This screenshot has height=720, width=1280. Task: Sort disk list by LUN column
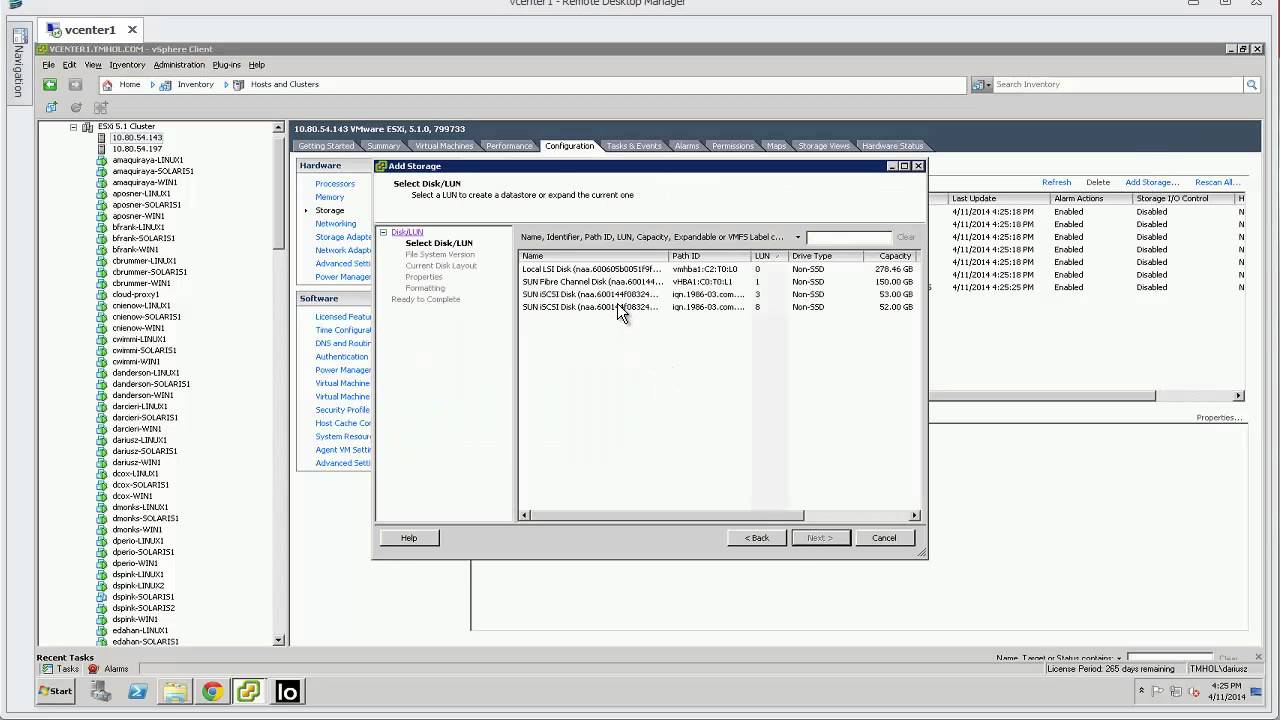(x=769, y=256)
